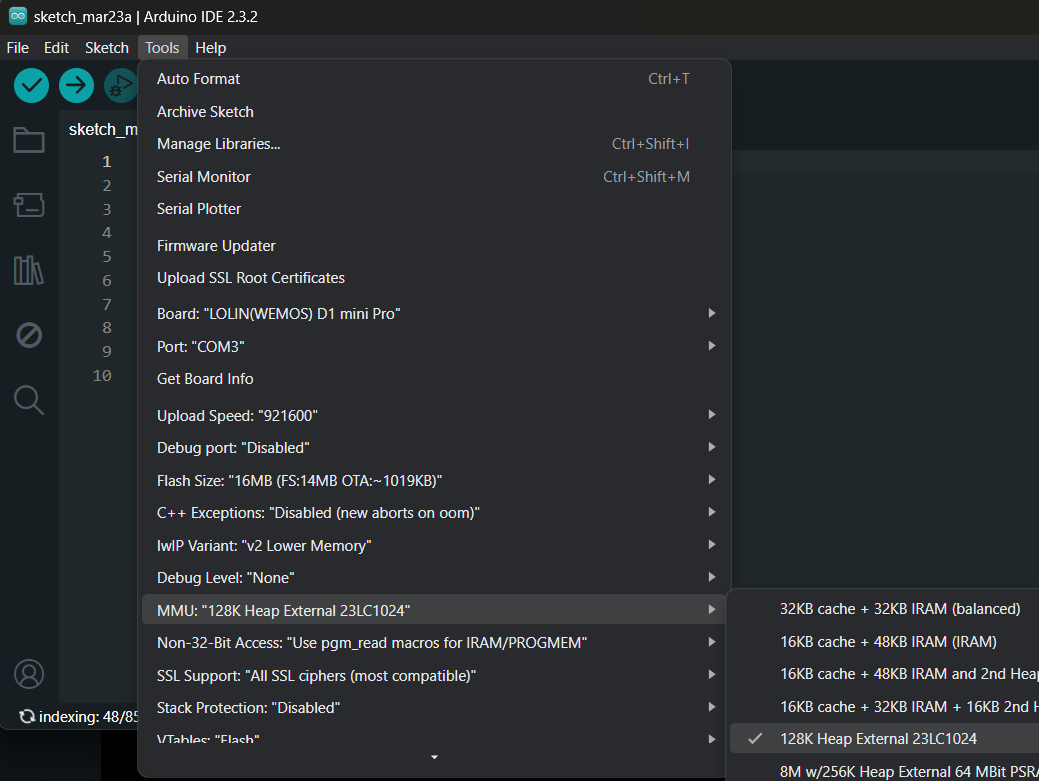1039x781 pixels.
Task: Select 8M w/256K Heap External 64 MBit PSRAM
Action: (x=885, y=771)
